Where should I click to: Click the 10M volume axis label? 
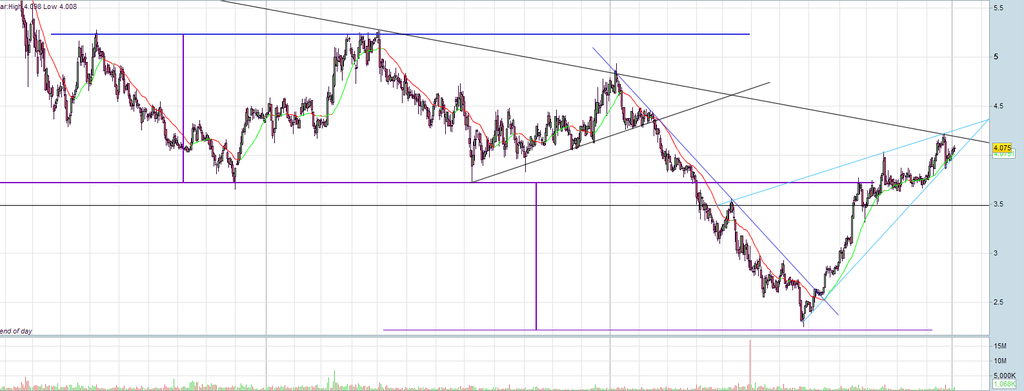[x=1000, y=361]
